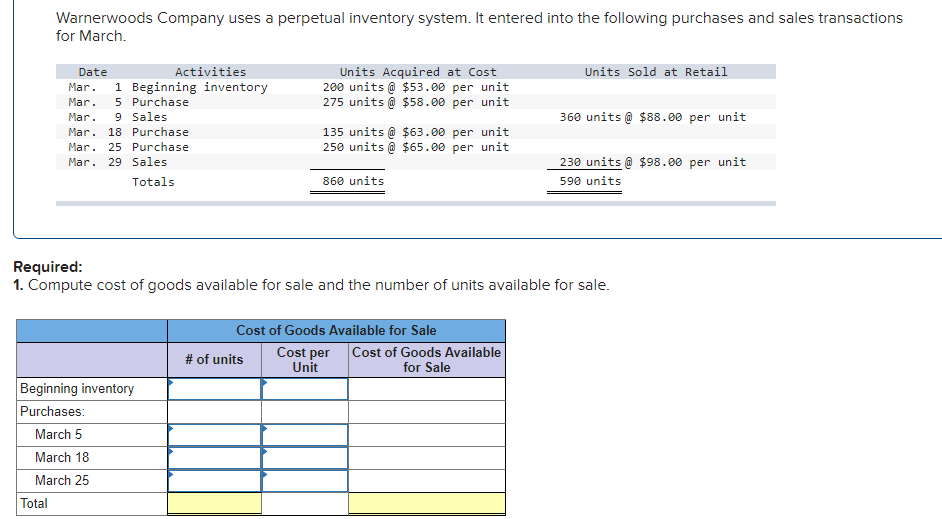
Task: Click the 'Purchases:' row label
Action: tap(52, 411)
